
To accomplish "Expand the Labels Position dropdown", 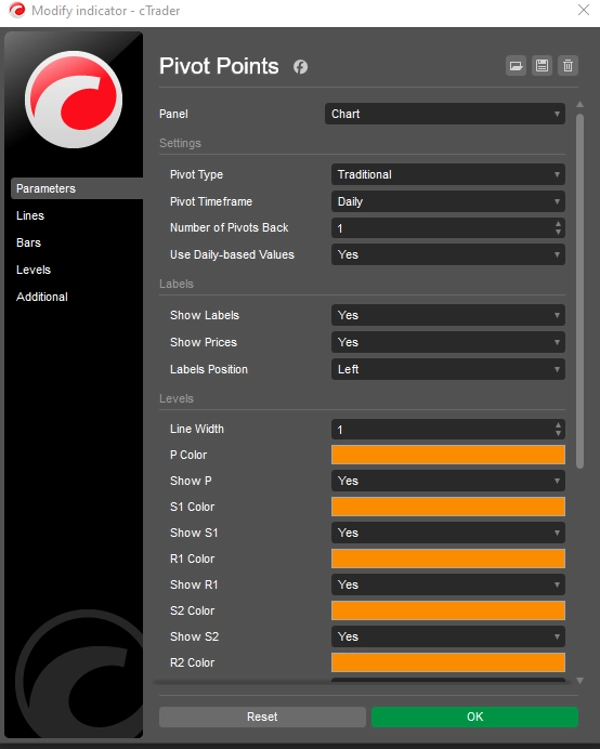I will pos(447,369).
